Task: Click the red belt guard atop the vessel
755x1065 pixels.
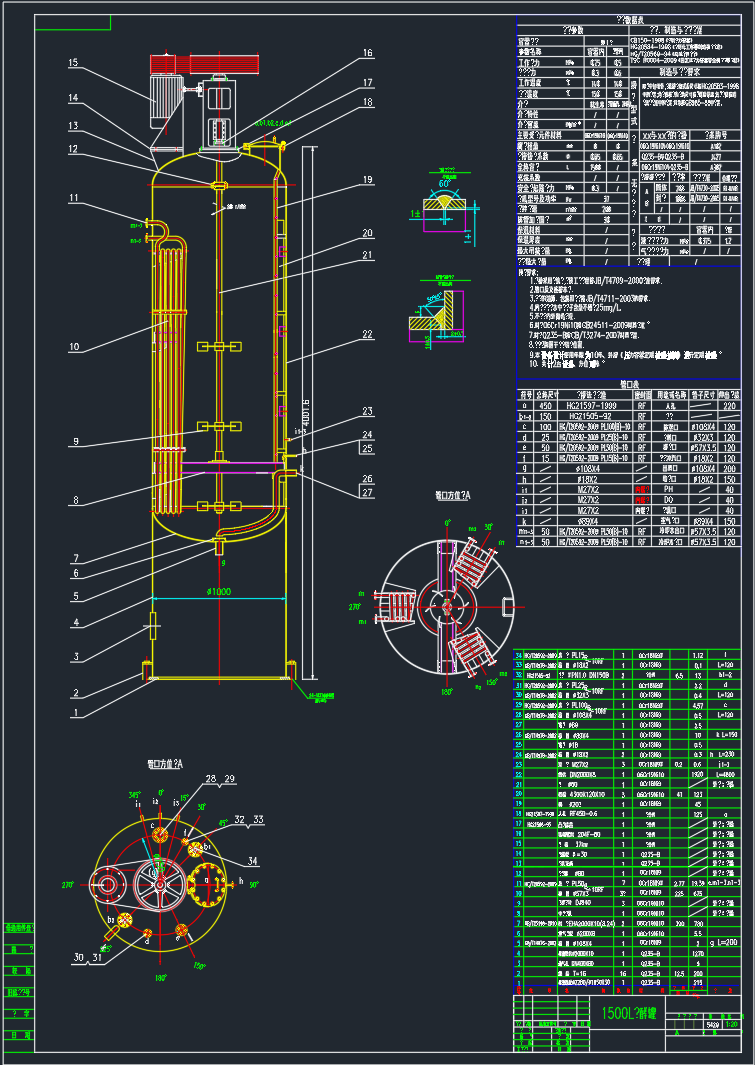Action: coord(202,65)
